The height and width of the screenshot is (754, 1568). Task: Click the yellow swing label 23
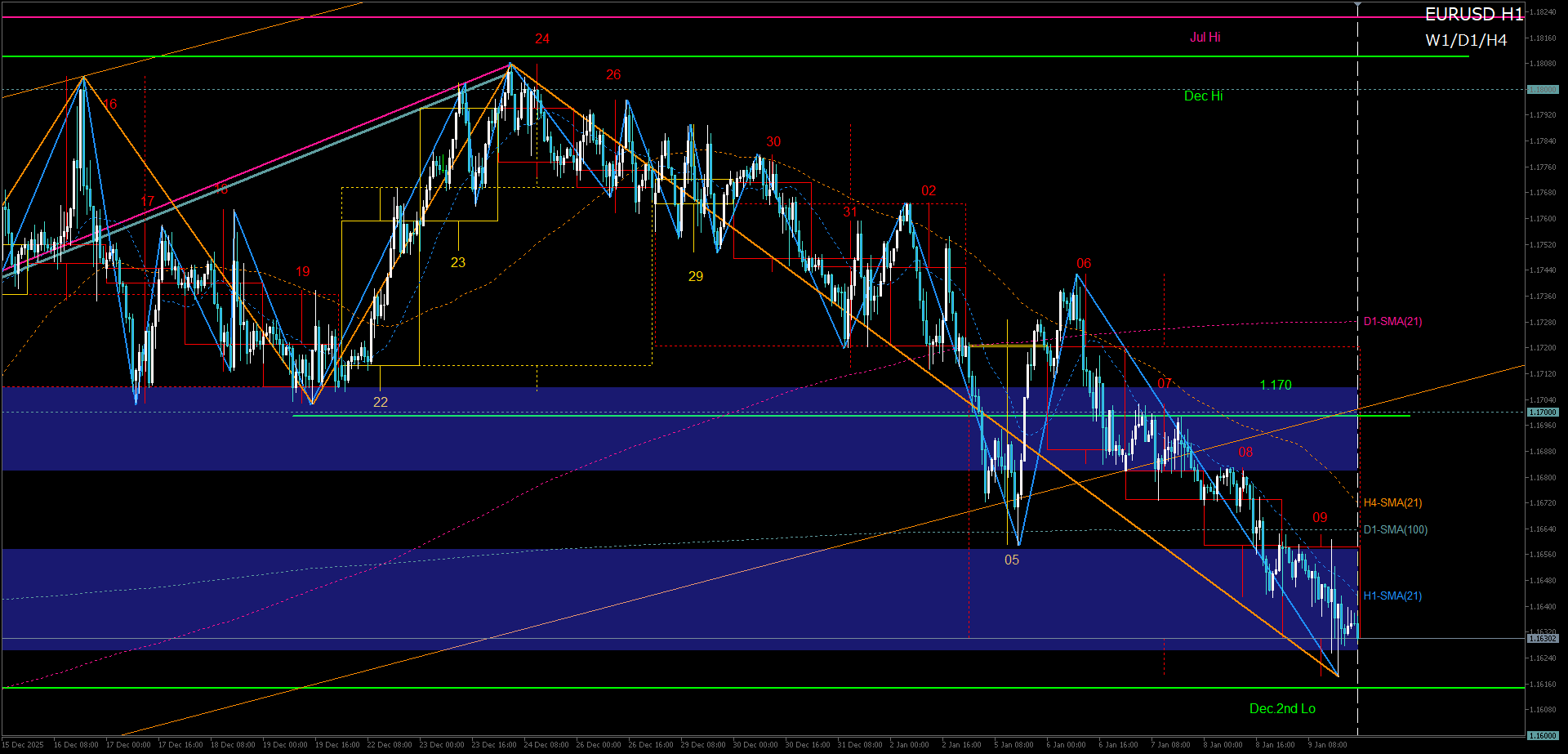[458, 263]
